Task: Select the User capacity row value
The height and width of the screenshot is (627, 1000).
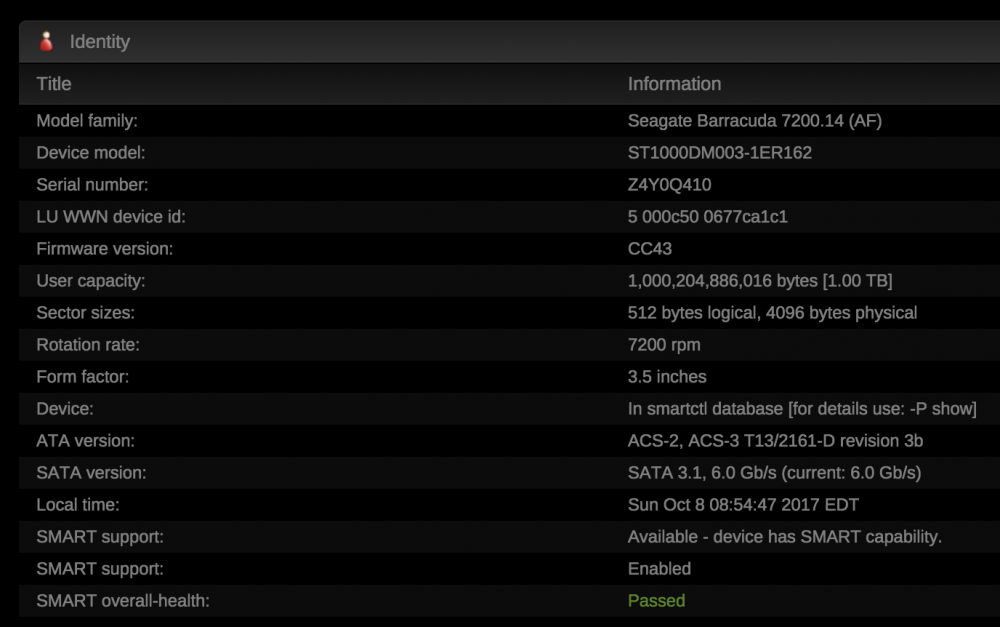Action: [760, 281]
